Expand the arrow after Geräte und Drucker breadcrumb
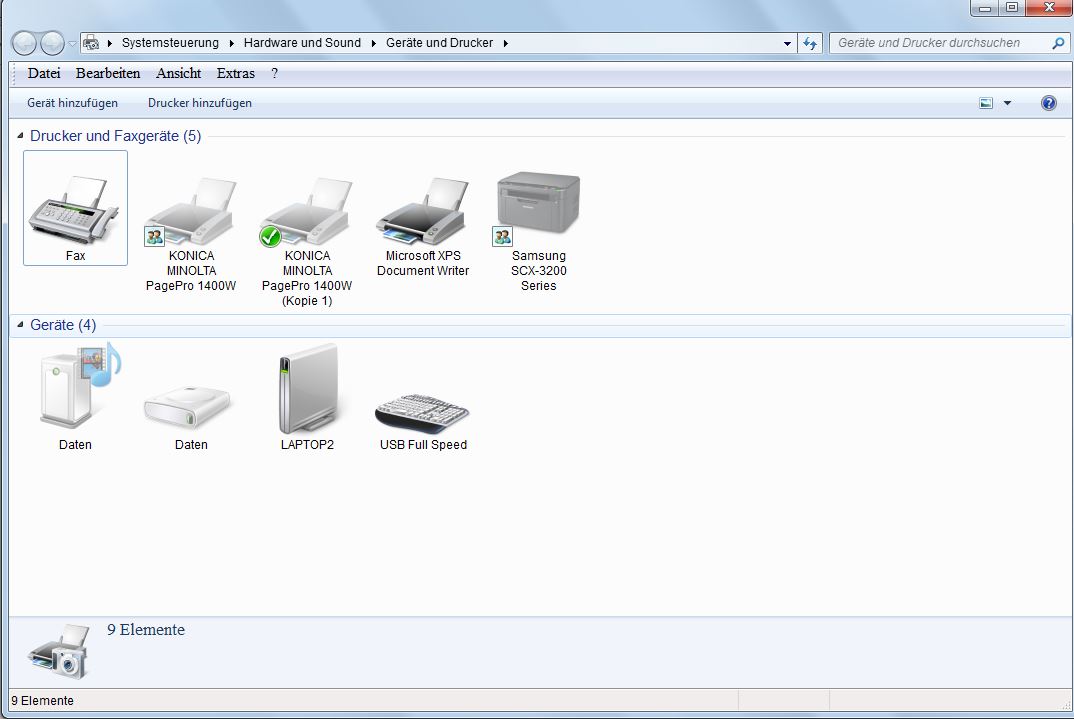The width and height of the screenshot is (1074, 719). [505, 43]
